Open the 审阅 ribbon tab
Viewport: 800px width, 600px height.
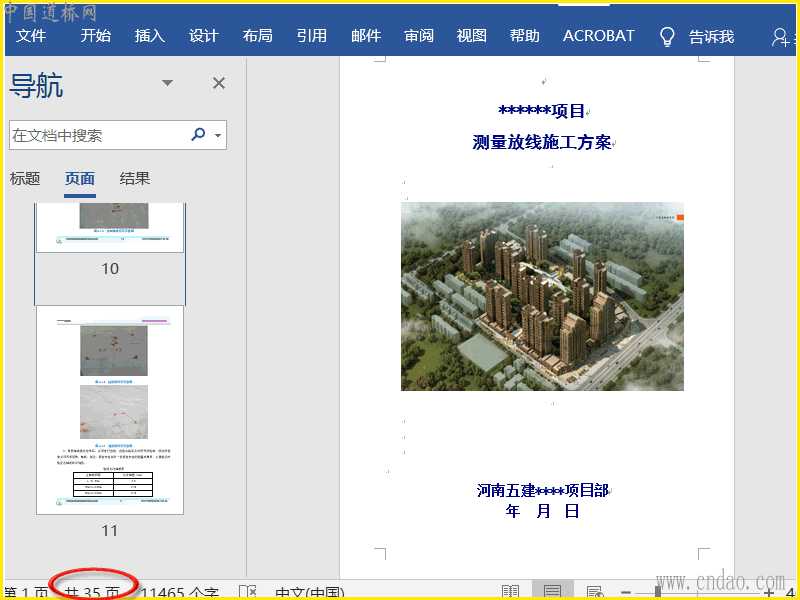pos(419,36)
